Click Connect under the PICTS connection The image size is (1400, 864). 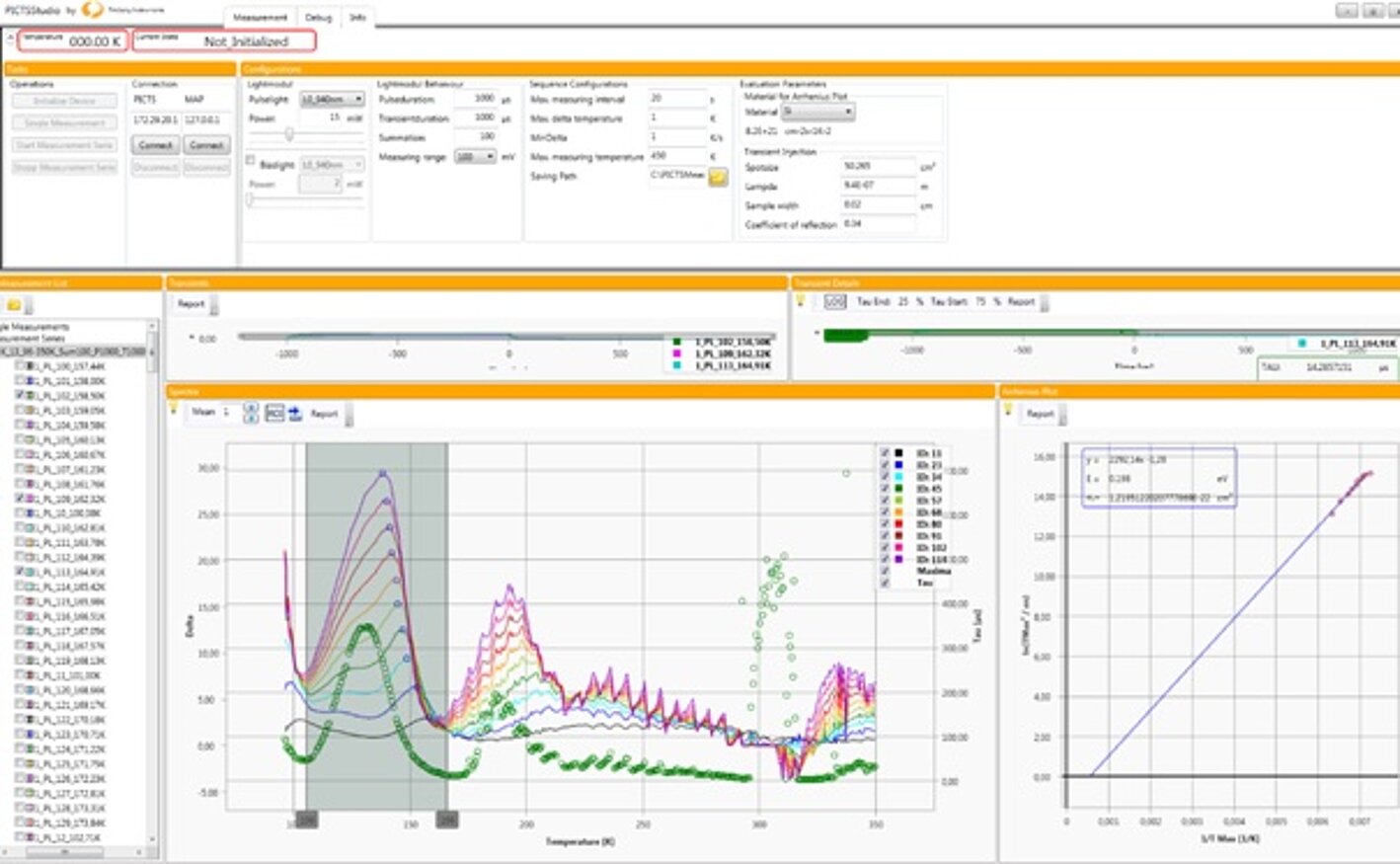click(x=155, y=144)
